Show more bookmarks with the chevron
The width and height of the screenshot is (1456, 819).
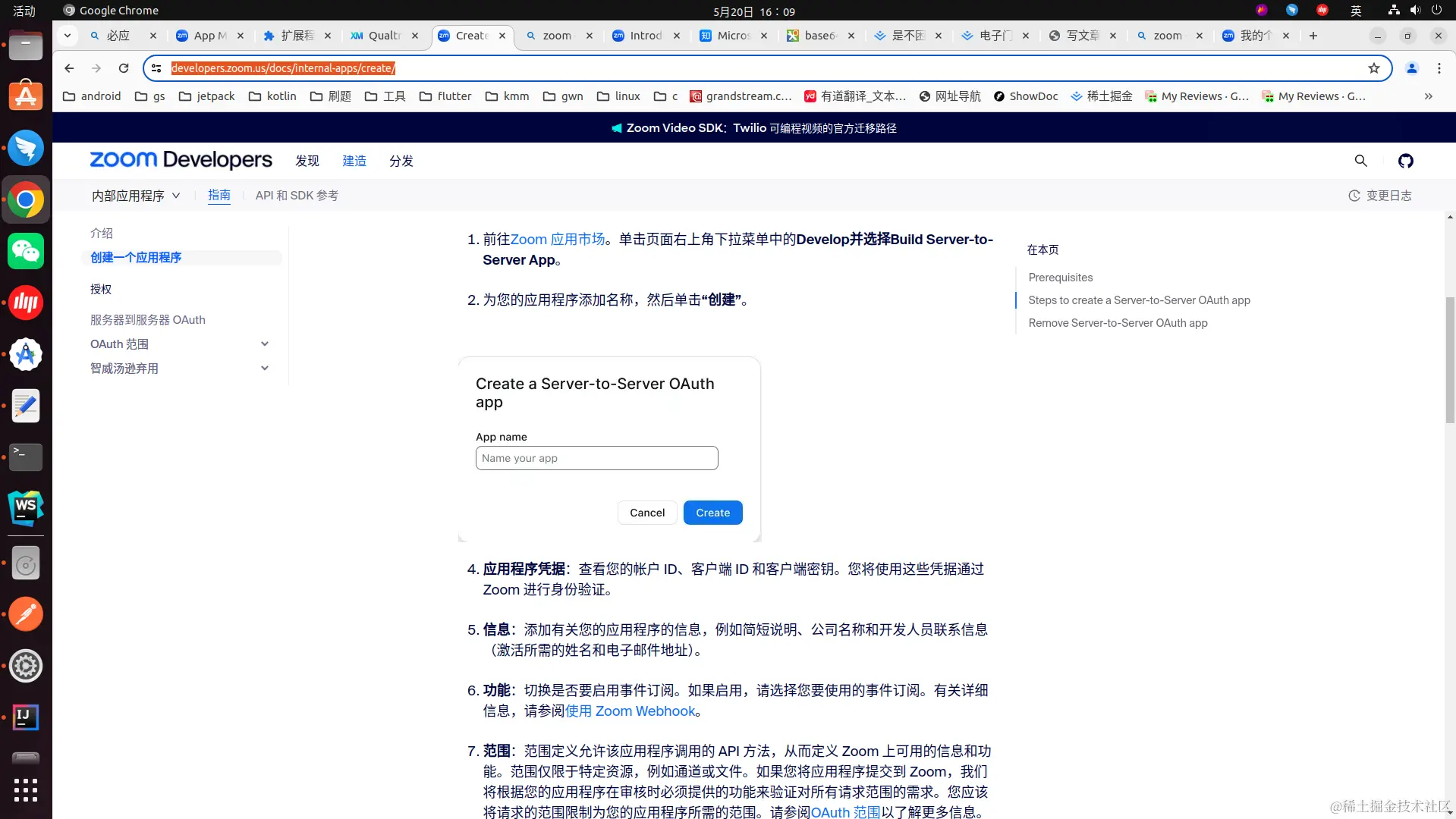click(x=1429, y=96)
